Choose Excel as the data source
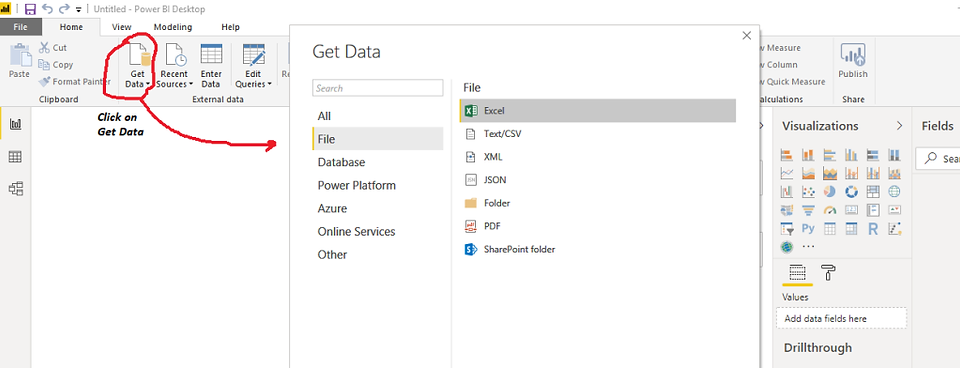 [598, 111]
